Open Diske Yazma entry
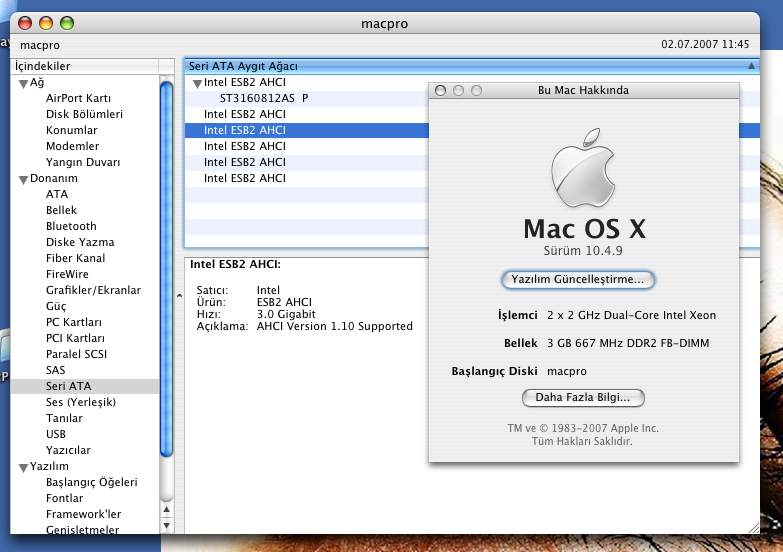Viewport: 783px width, 552px height. pos(80,242)
